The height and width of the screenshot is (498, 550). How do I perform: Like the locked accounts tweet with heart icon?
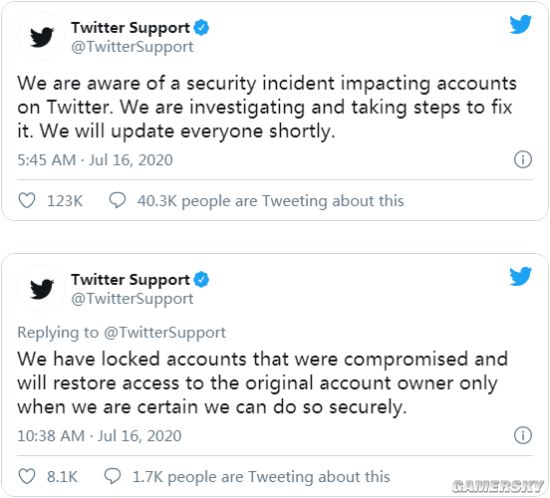click(x=27, y=476)
